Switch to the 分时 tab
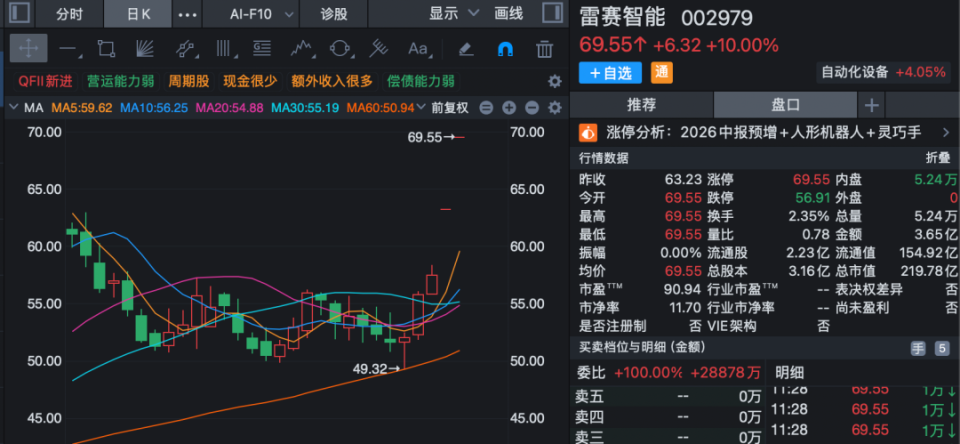 click(x=69, y=14)
